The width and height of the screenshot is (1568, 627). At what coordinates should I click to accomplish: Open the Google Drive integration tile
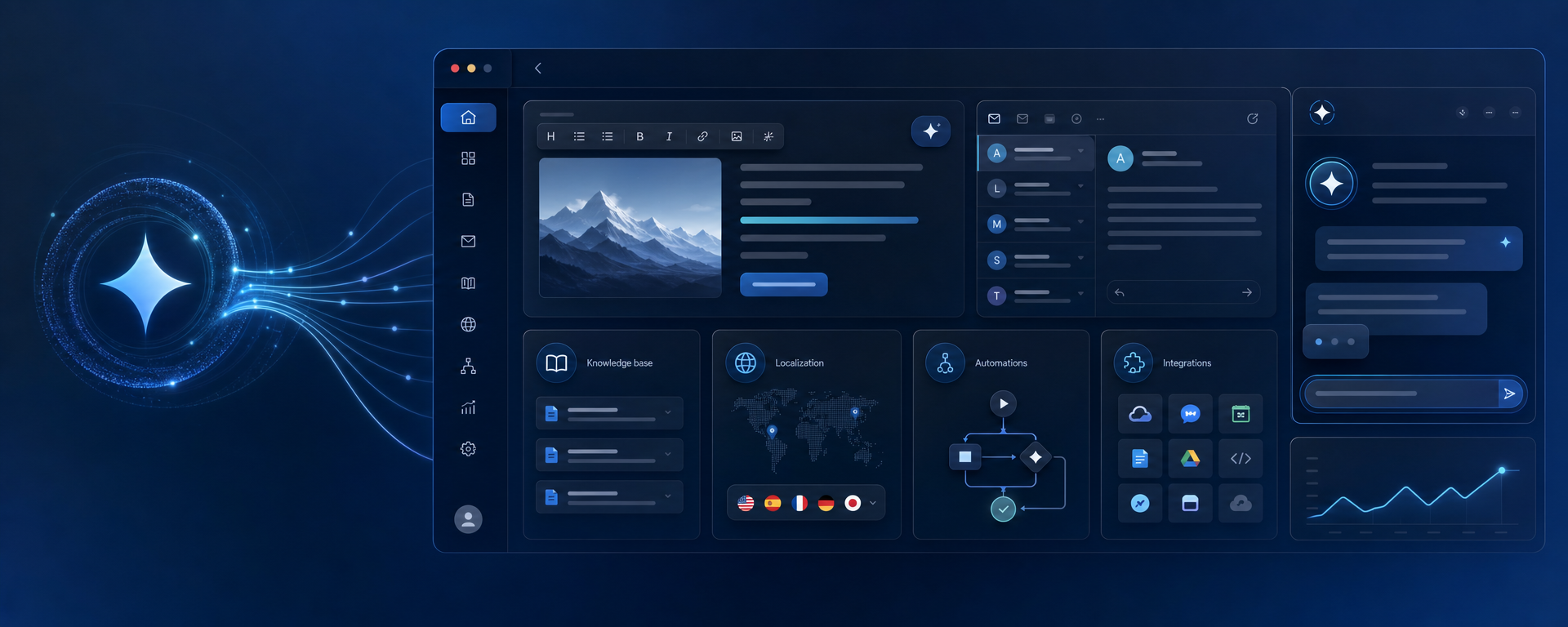pyautogui.click(x=1190, y=459)
